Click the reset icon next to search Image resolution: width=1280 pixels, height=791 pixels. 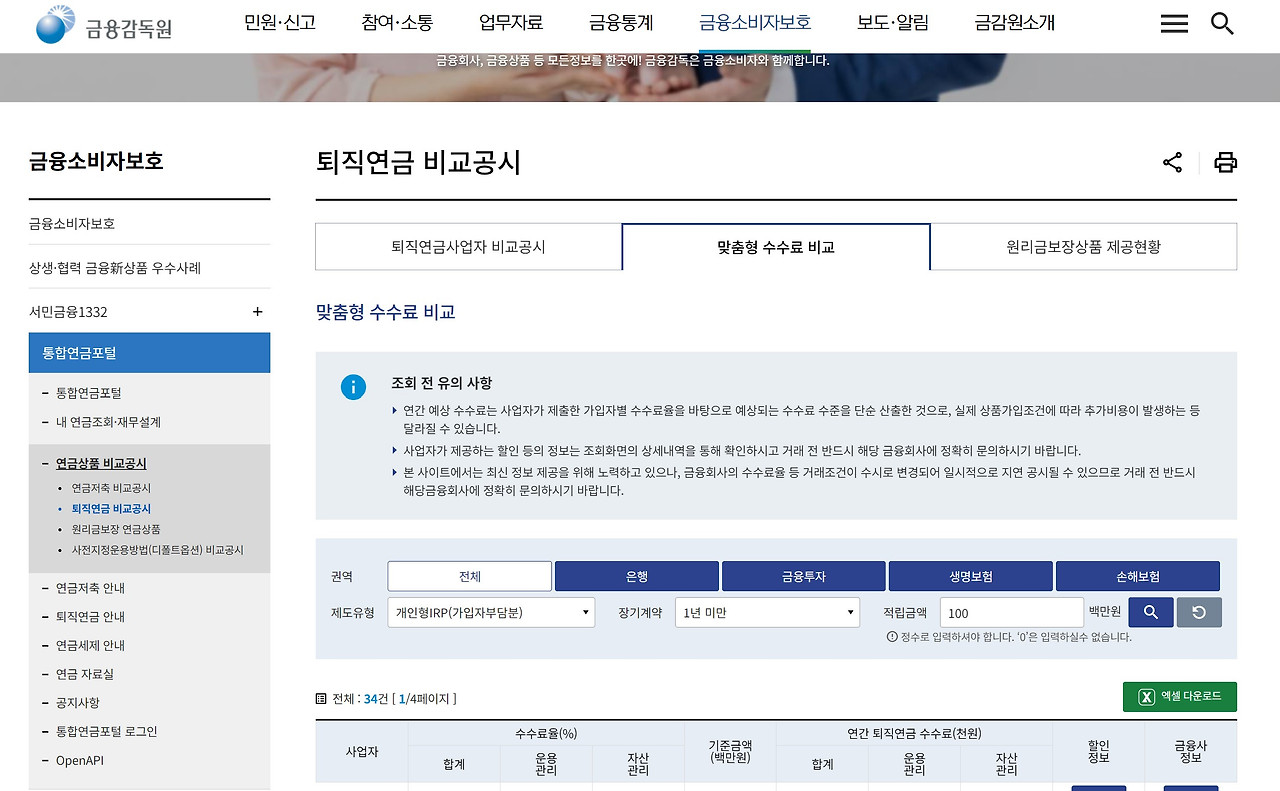coord(1199,611)
